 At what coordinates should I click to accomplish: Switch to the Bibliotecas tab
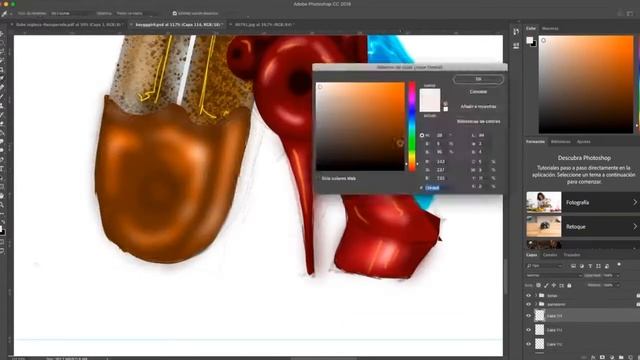[x=561, y=142]
